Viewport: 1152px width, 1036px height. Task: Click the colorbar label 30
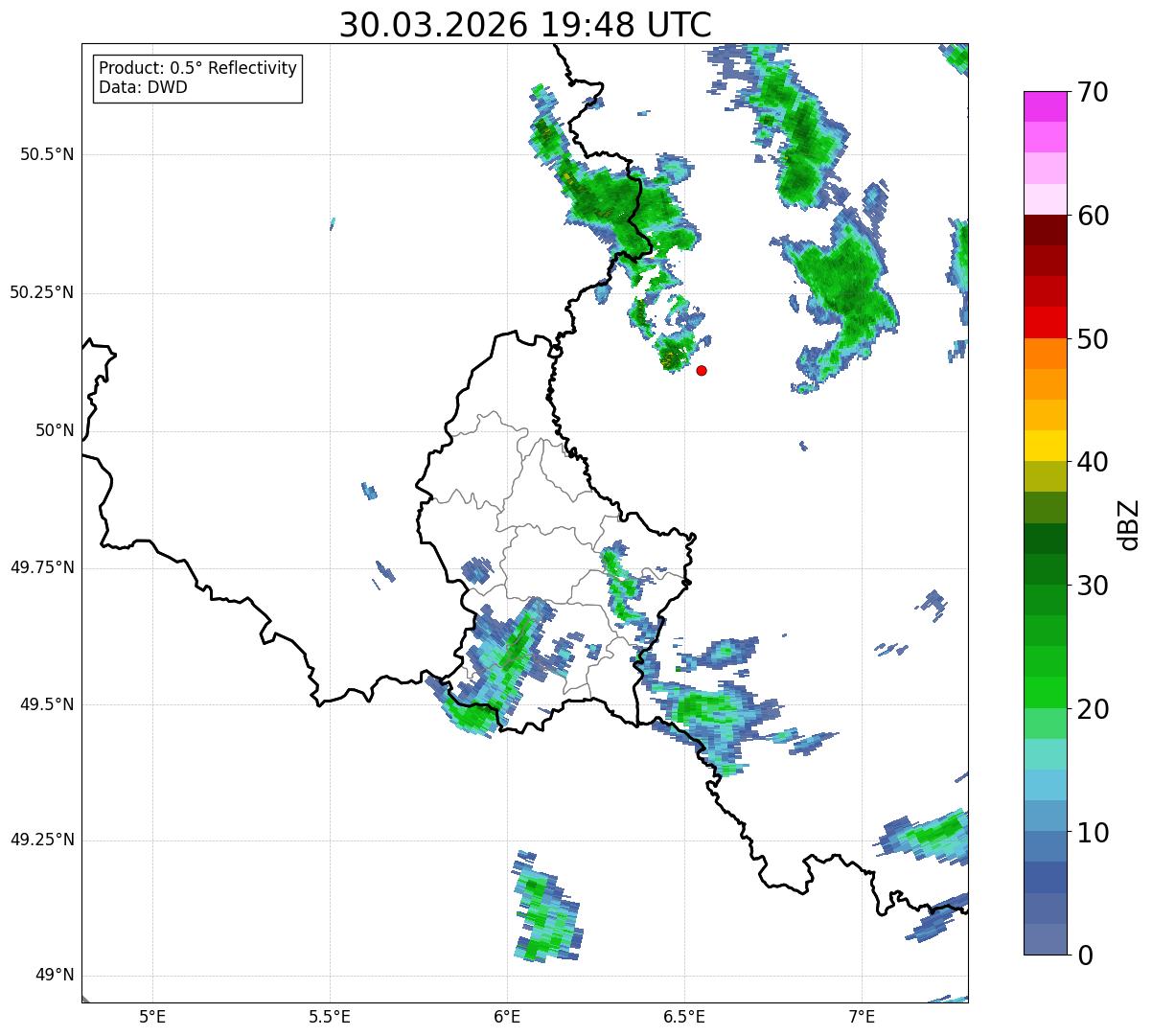(1092, 586)
